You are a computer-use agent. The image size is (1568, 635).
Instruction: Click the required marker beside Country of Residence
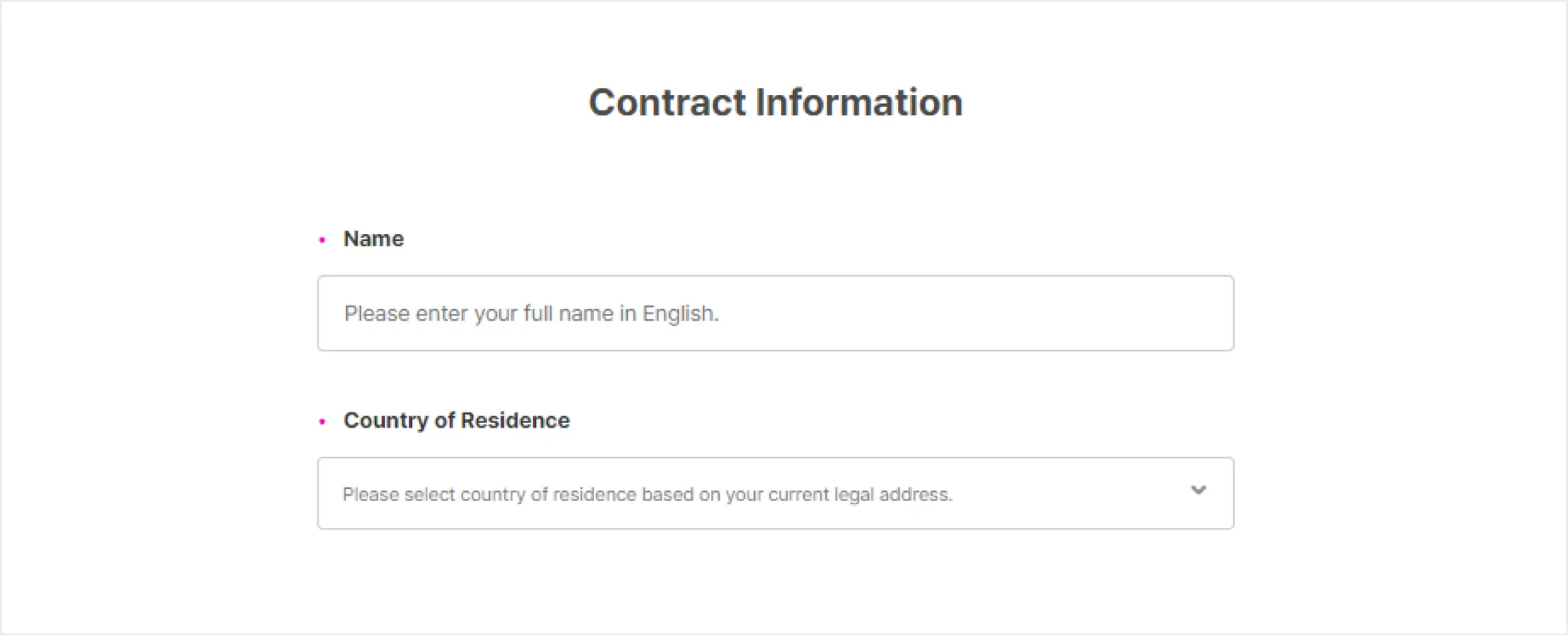(x=322, y=422)
